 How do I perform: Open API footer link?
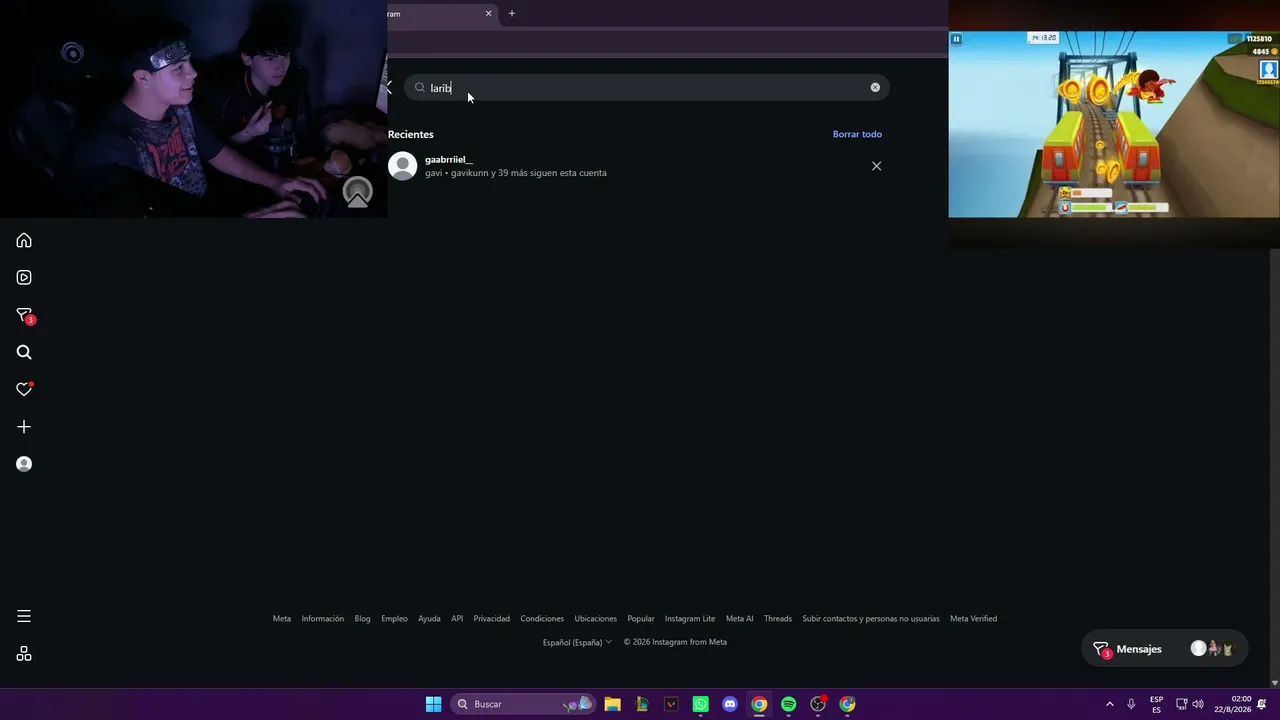(x=457, y=619)
